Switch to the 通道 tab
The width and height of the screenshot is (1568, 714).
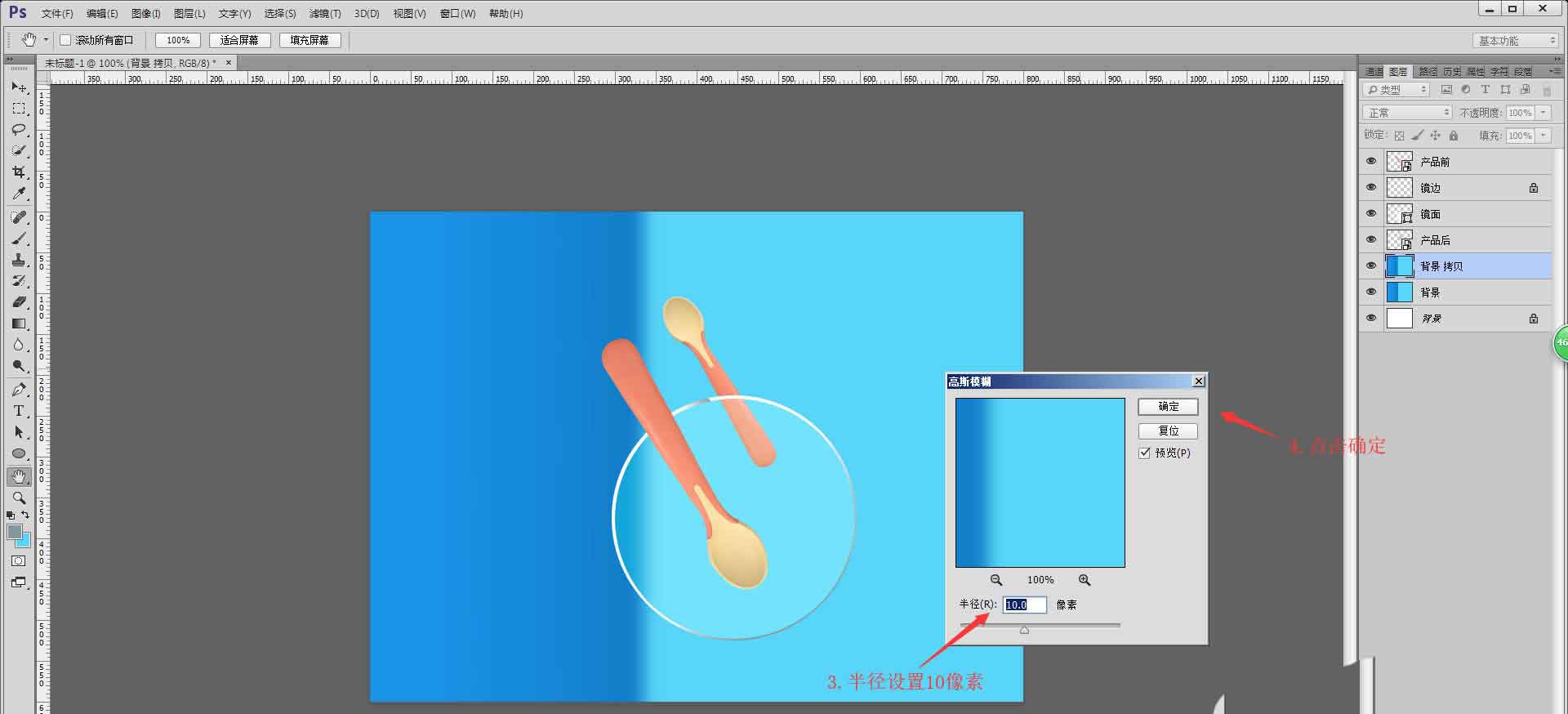1374,72
